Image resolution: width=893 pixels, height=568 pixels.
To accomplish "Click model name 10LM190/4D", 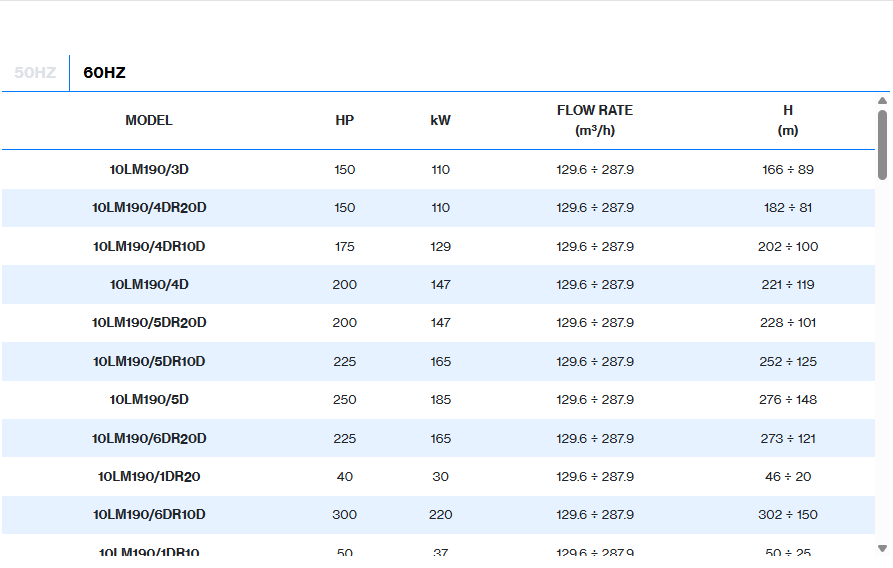I will point(149,285).
